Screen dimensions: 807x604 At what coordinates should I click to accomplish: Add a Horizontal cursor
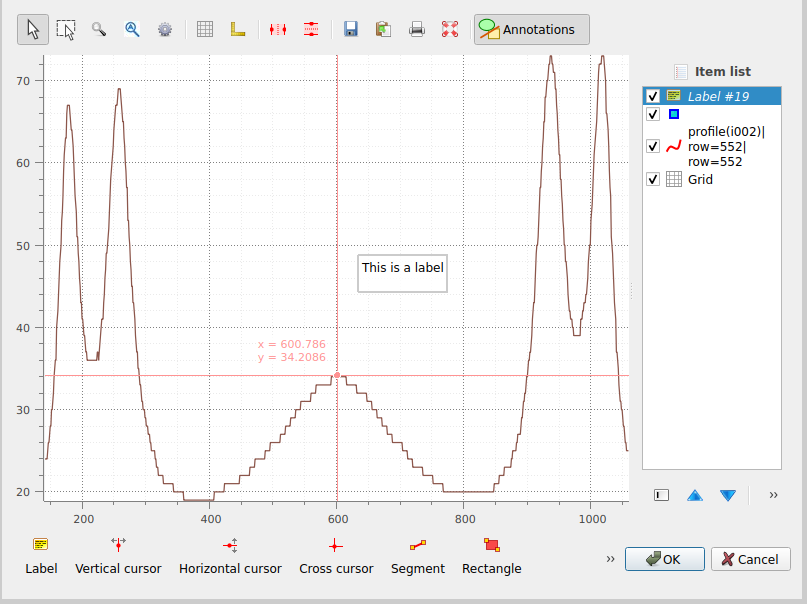pyautogui.click(x=230, y=556)
